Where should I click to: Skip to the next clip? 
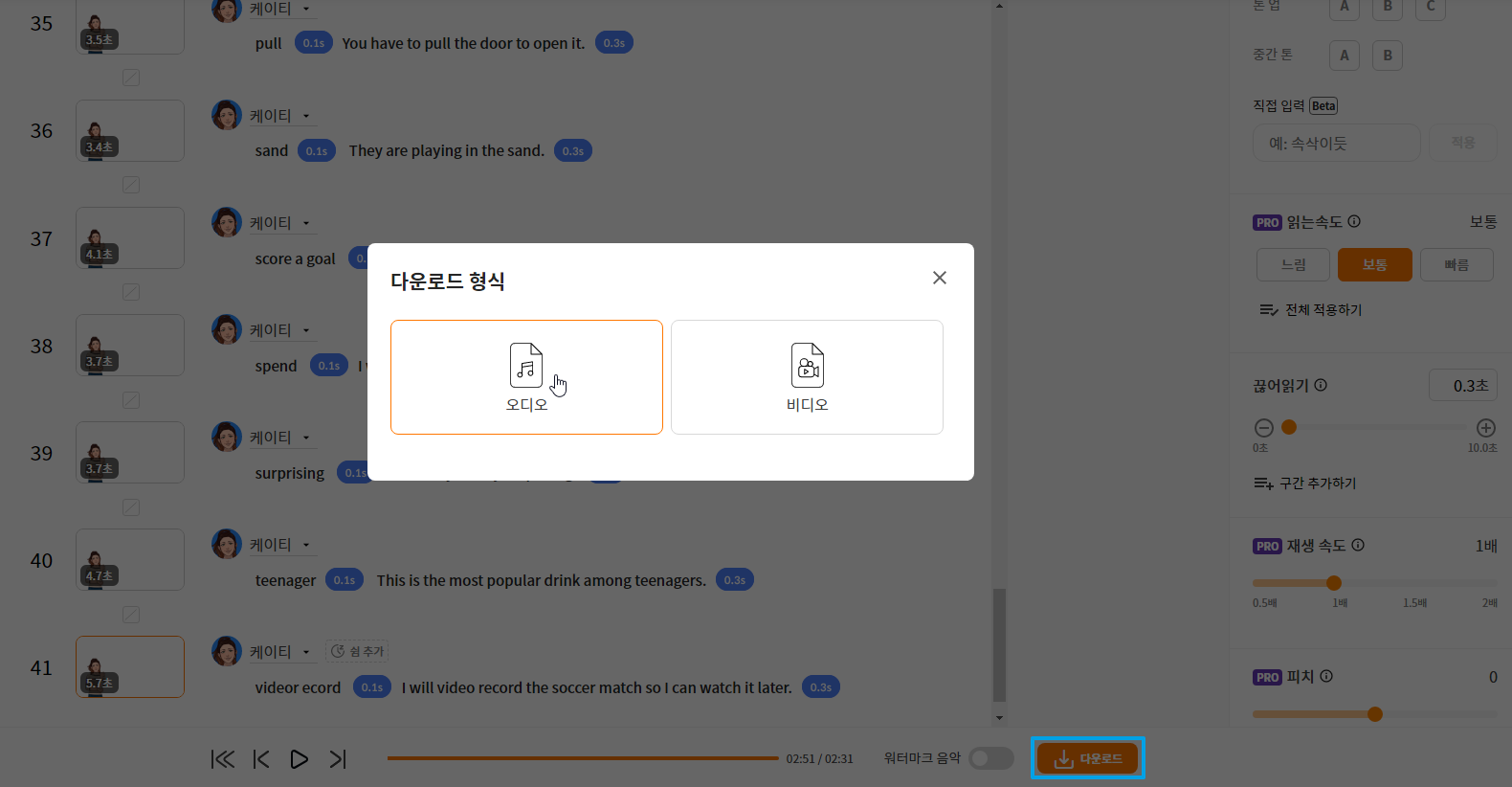coord(338,759)
